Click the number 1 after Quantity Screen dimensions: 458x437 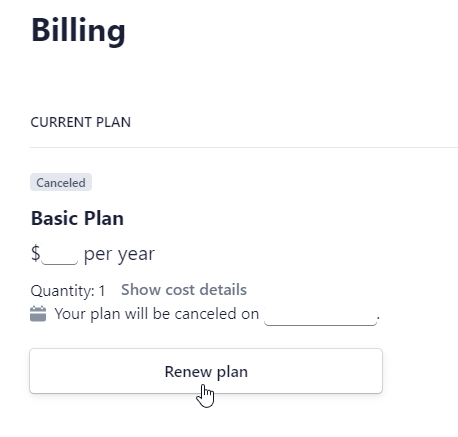102,291
